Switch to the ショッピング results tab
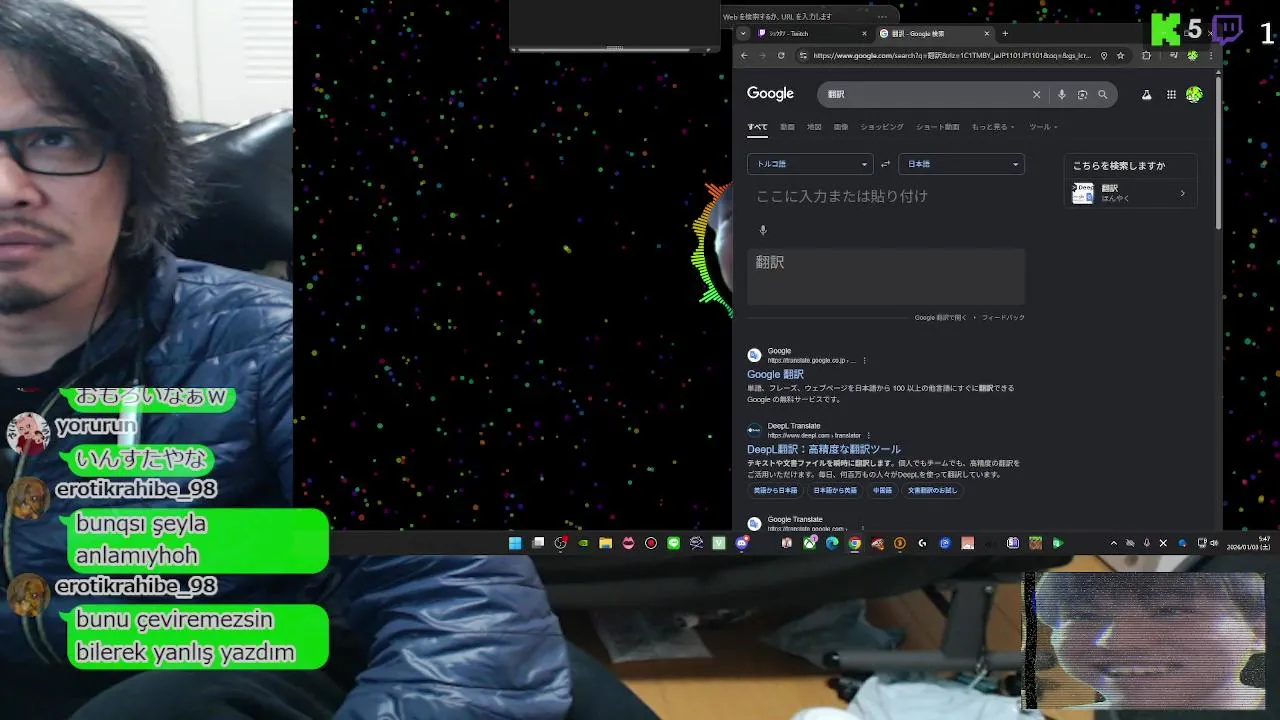This screenshot has width=1280, height=720. point(882,127)
